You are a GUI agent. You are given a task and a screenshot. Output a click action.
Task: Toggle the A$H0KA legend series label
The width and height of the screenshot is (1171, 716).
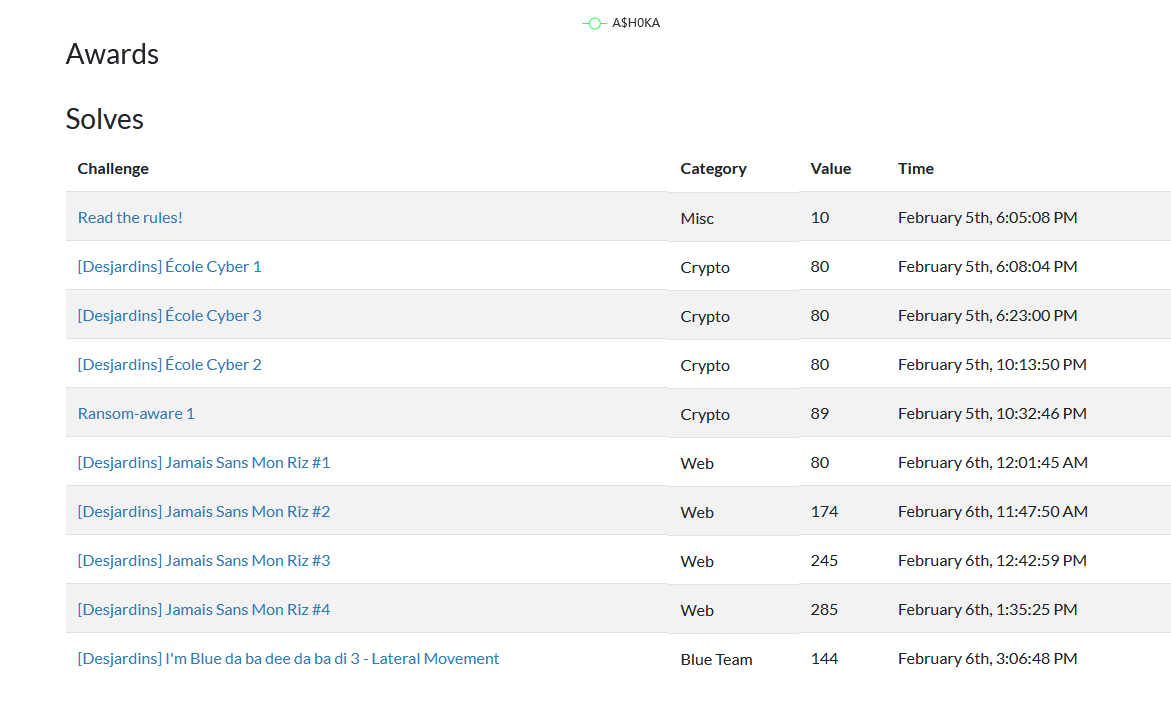[636, 23]
